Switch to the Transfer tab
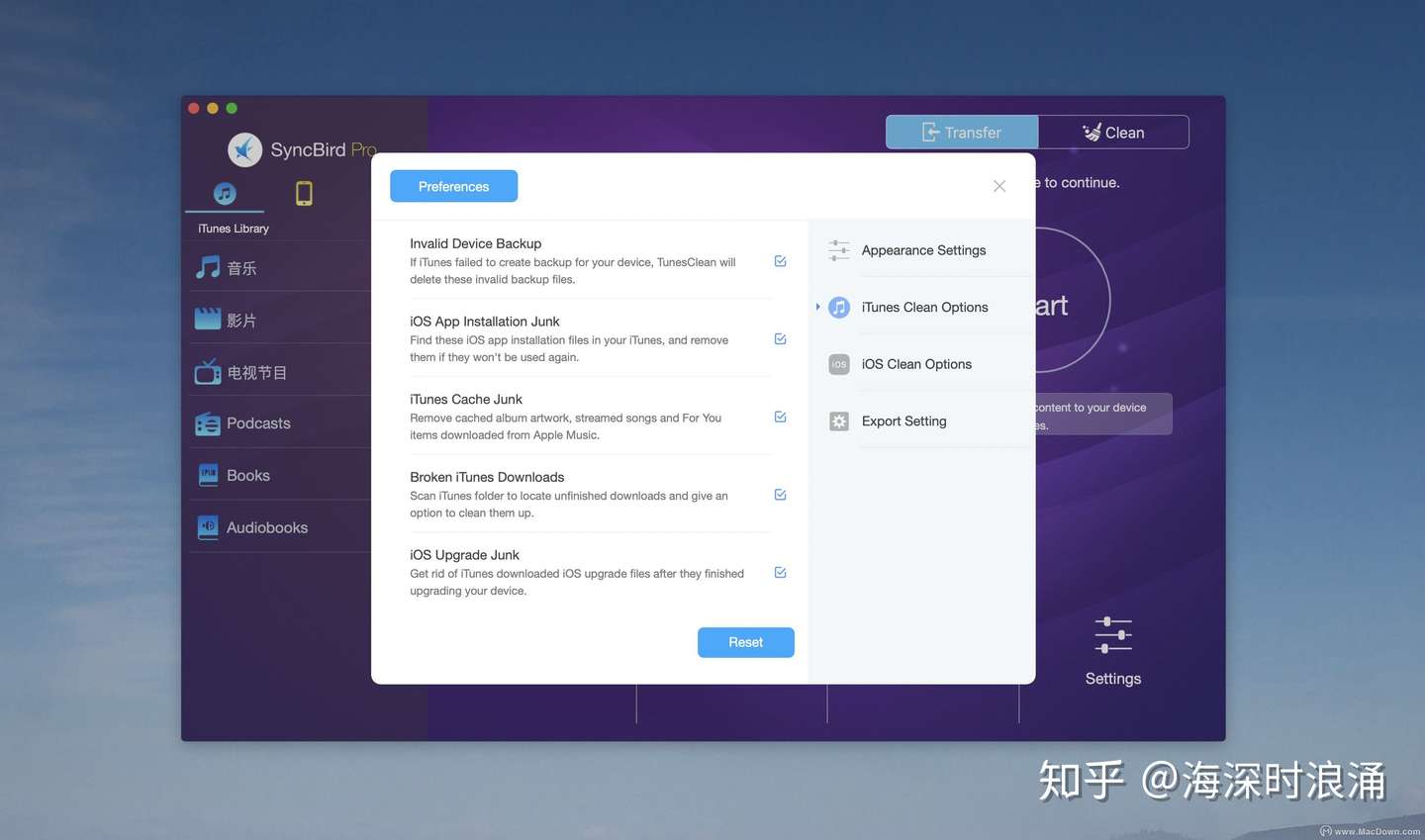 pyautogui.click(x=962, y=132)
